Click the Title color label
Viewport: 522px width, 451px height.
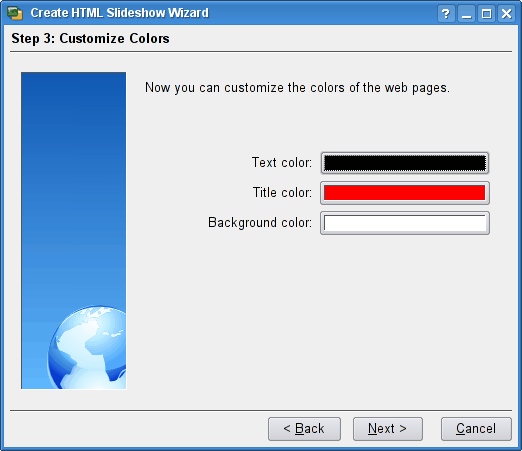[282, 193]
